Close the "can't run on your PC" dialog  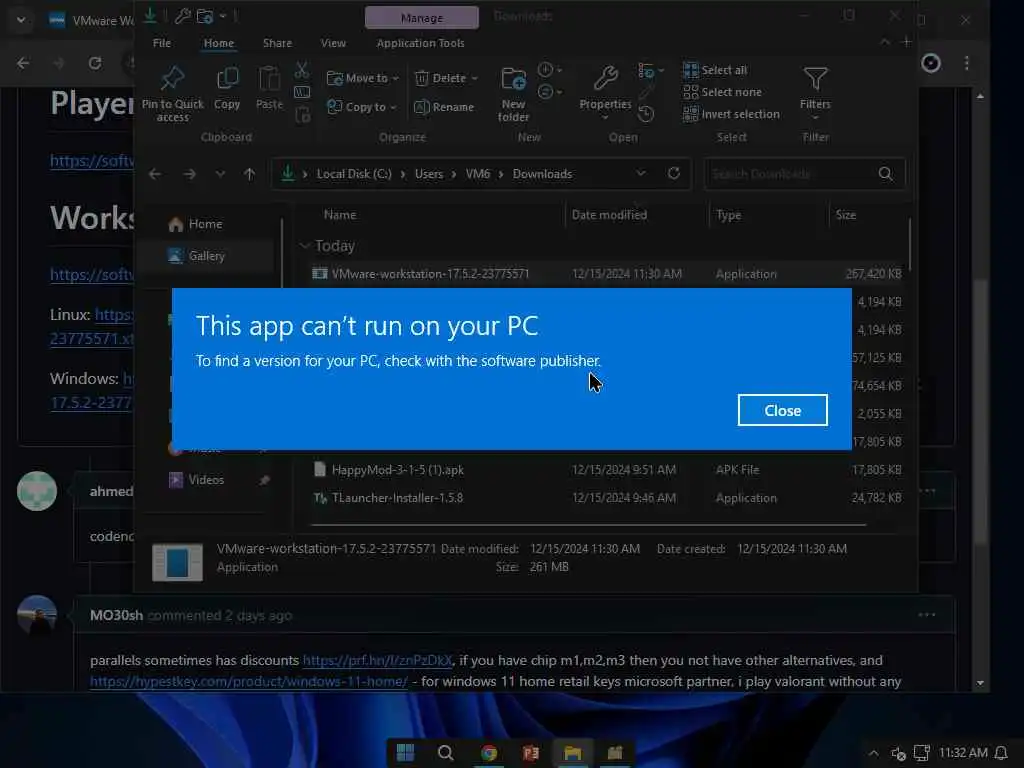click(782, 410)
